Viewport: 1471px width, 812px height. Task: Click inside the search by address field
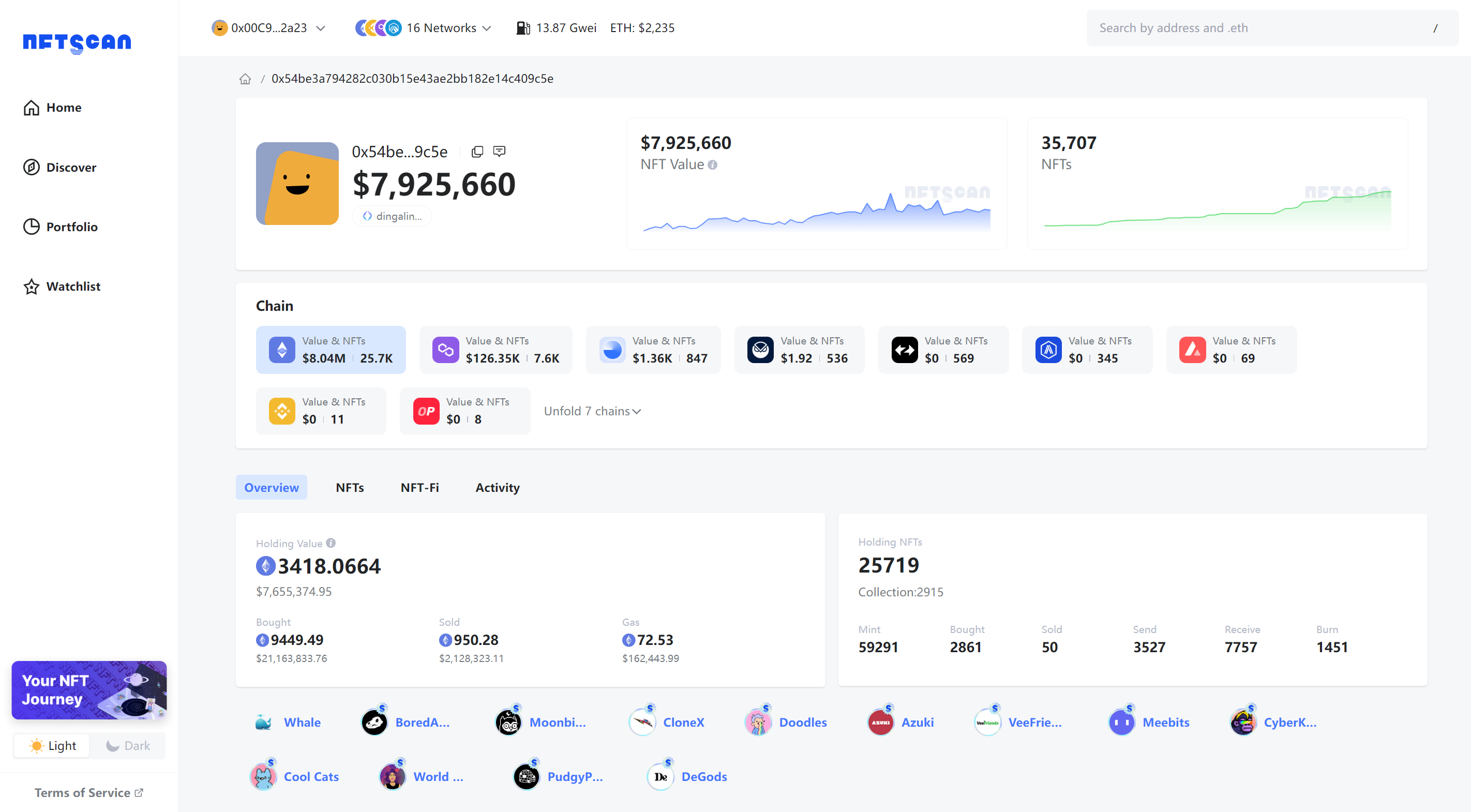pyautogui.click(x=1256, y=27)
